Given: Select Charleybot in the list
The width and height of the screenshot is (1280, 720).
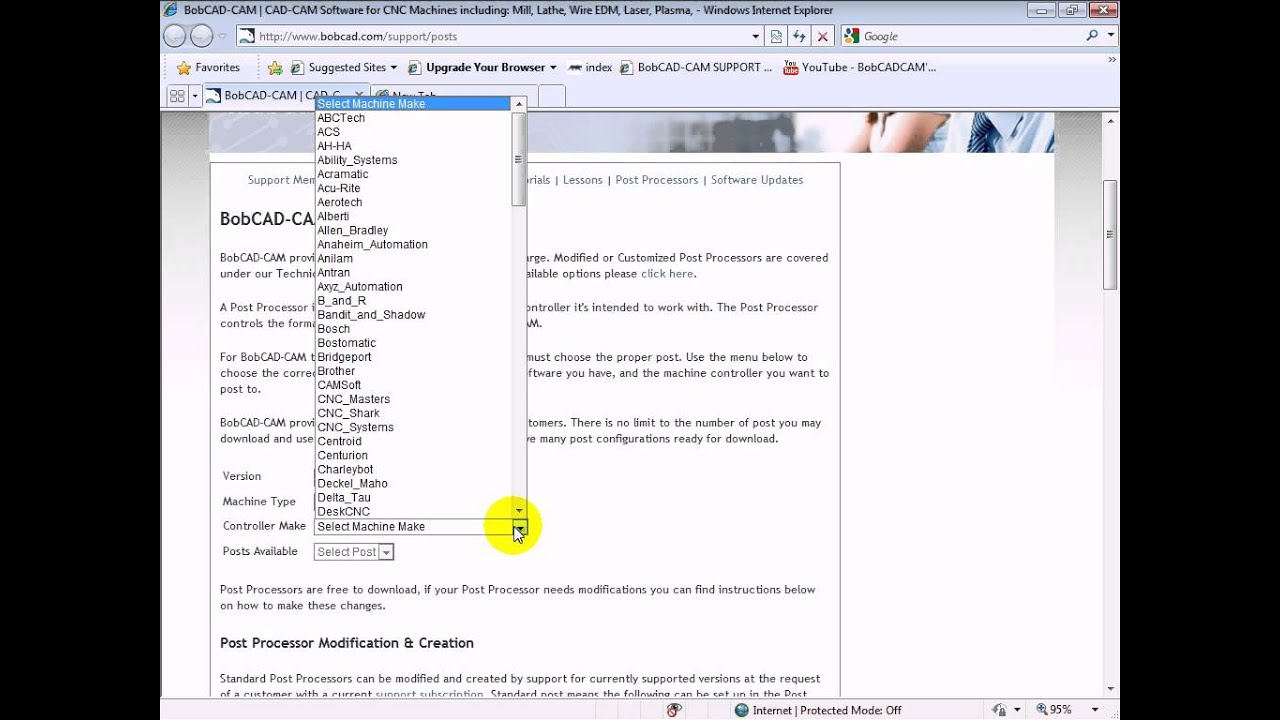Looking at the screenshot, I should (x=412, y=469).
